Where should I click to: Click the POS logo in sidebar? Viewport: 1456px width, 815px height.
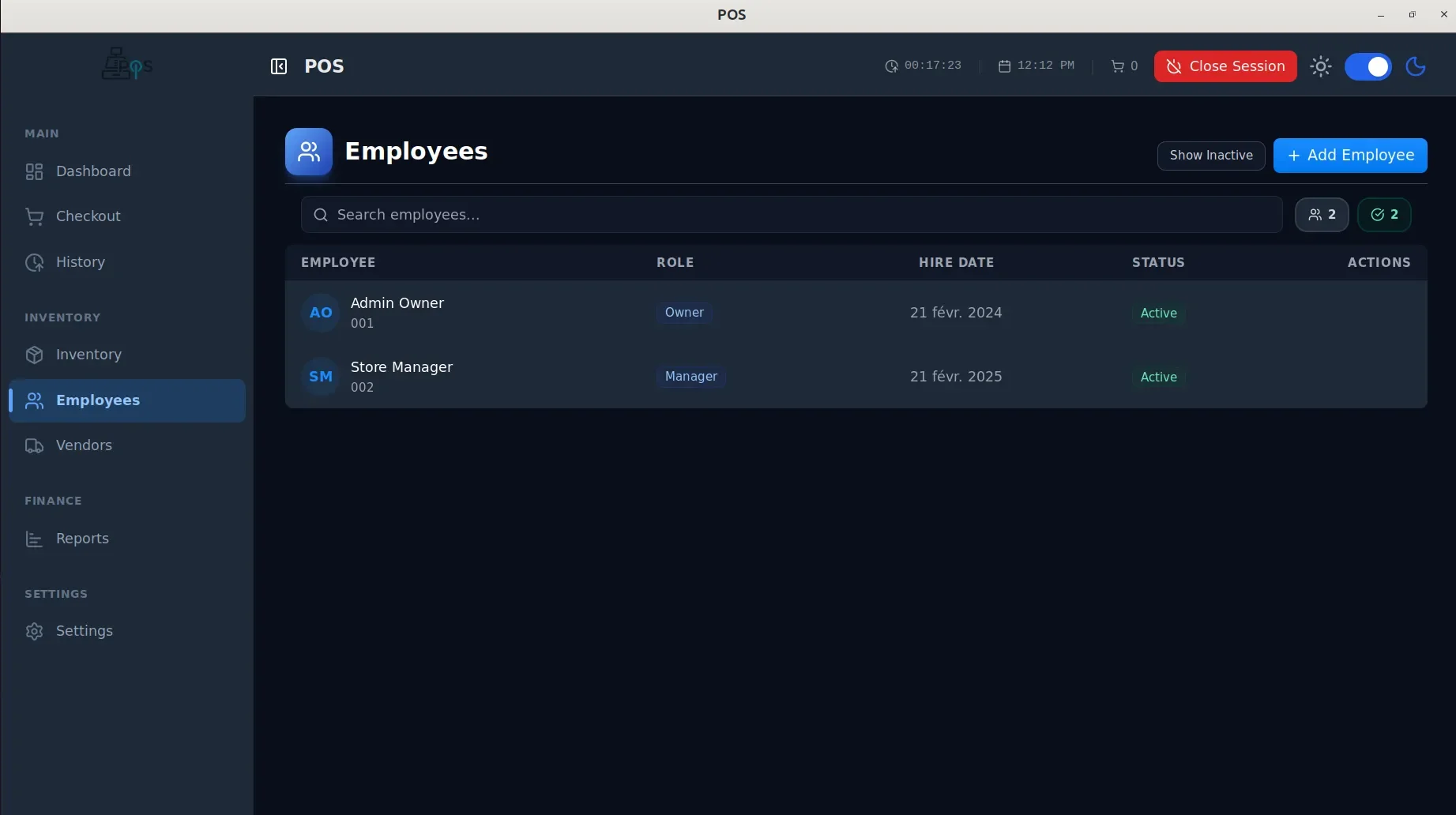(x=126, y=65)
